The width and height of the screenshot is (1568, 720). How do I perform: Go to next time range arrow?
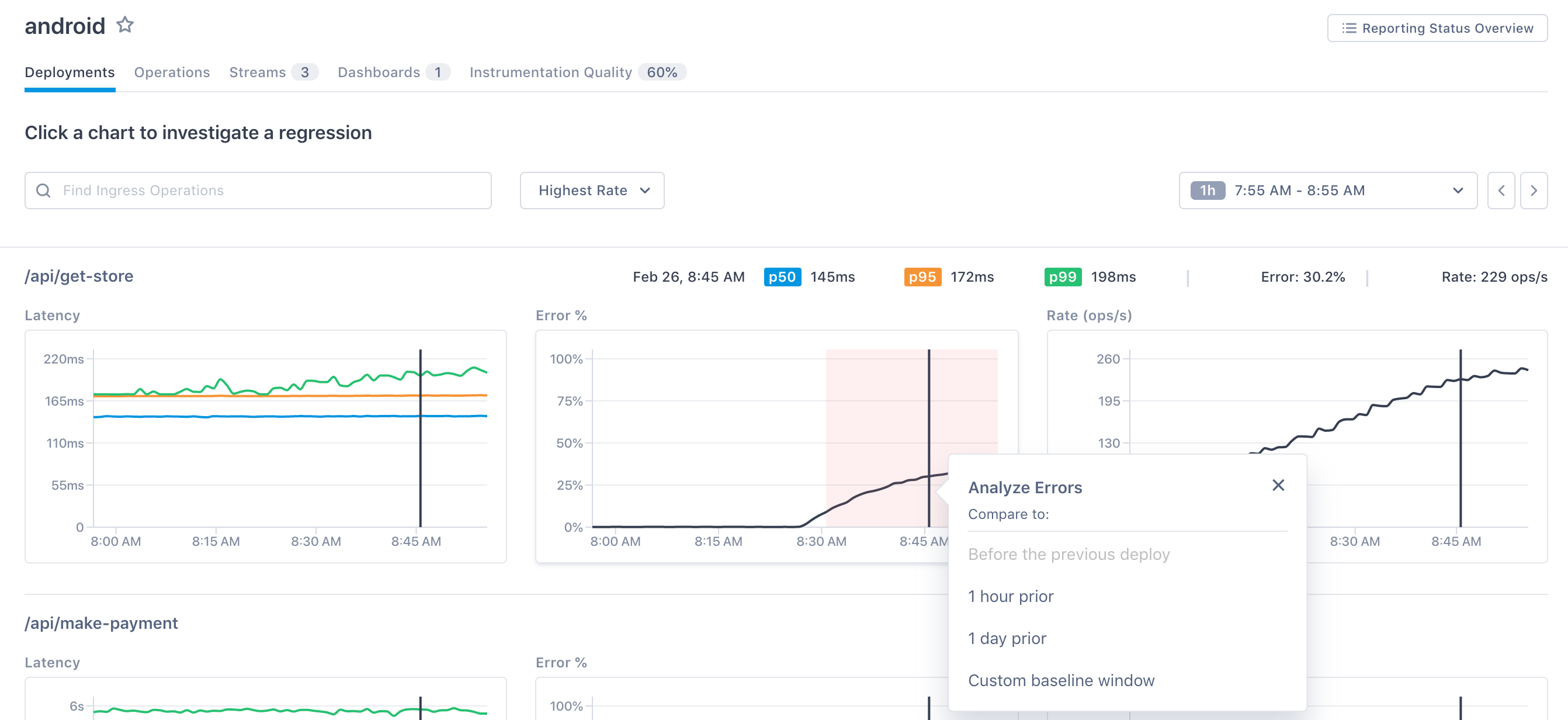[x=1533, y=191]
